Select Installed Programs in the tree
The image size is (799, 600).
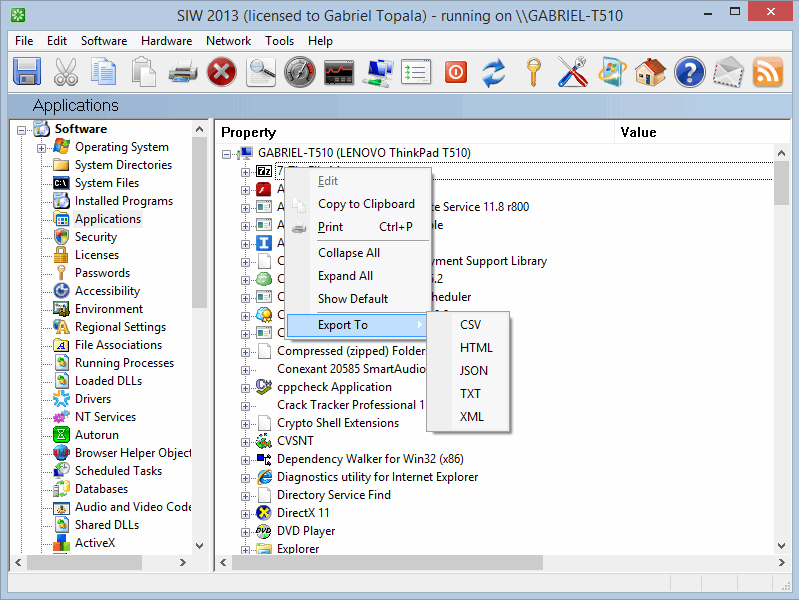click(124, 201)
